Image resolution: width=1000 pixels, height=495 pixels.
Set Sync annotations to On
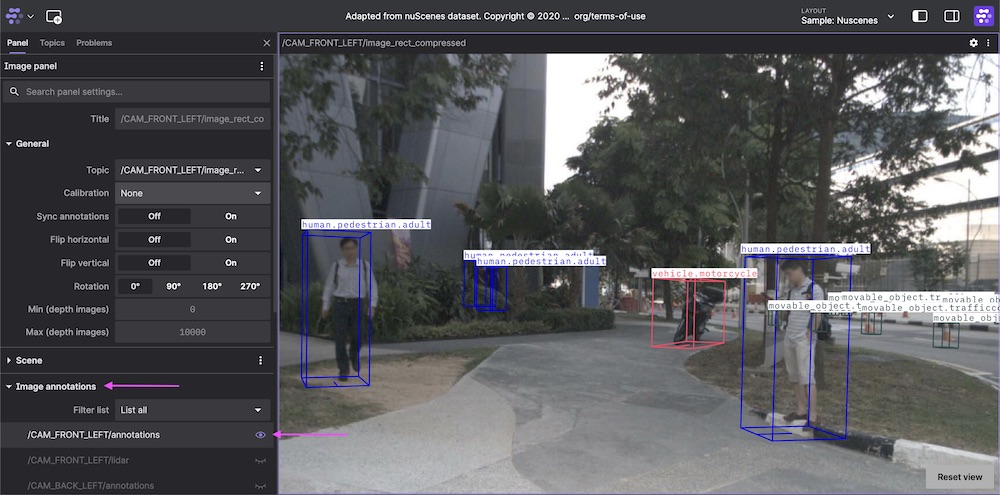pyautogui.click(x=231, y=216)
